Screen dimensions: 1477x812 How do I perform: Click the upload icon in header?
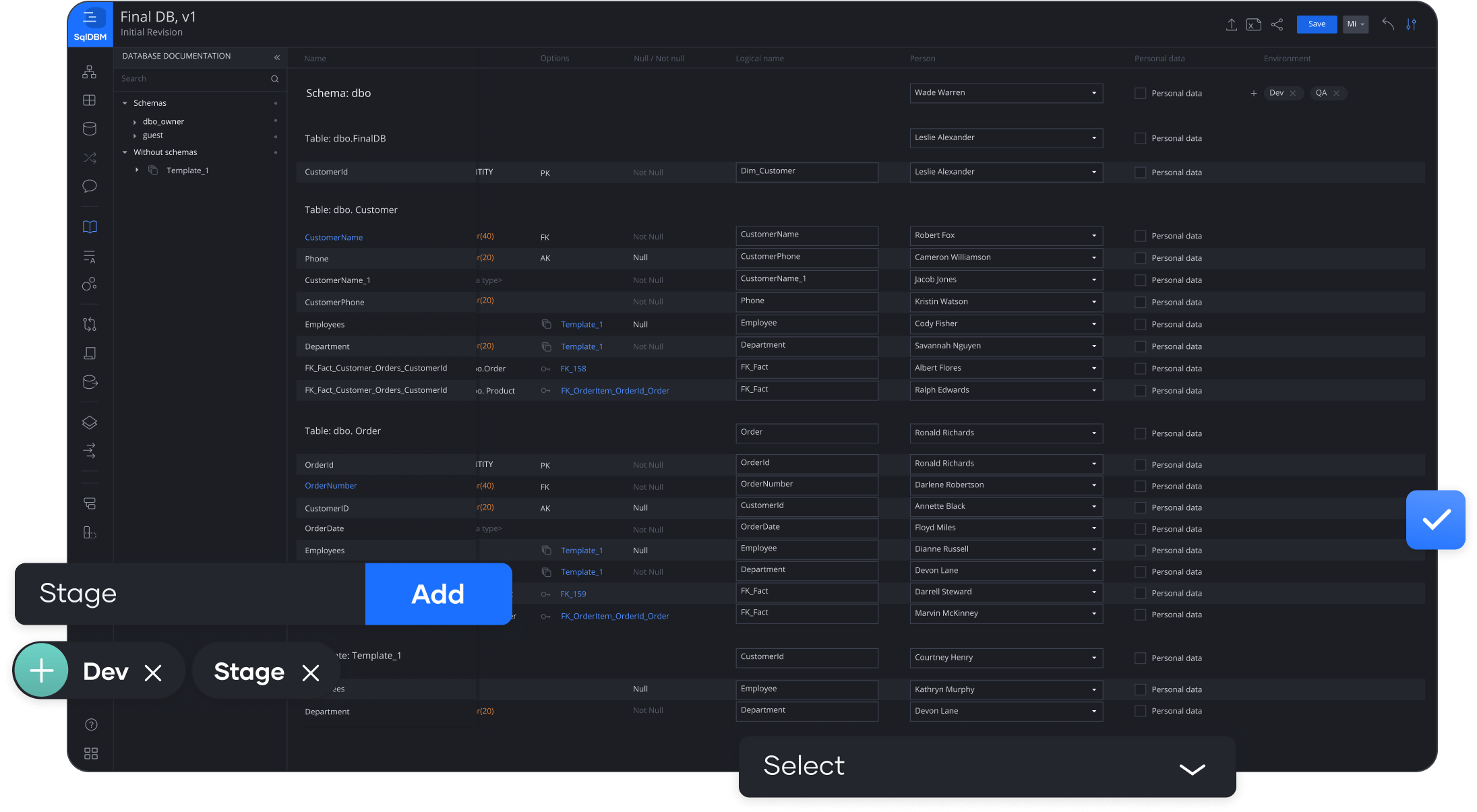[x=1231, y=25]
